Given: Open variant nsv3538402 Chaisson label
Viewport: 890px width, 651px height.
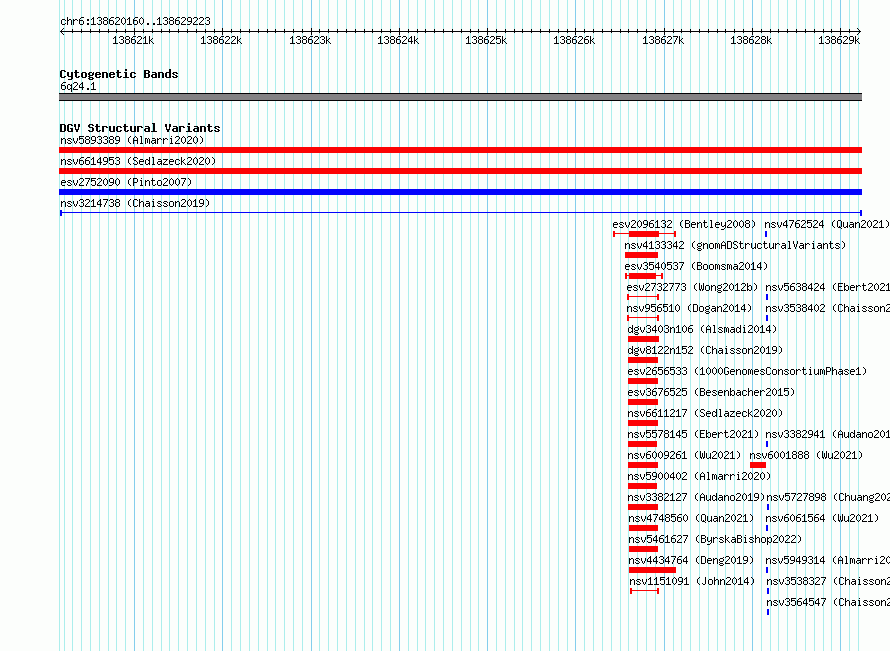Looking at the screenshot, I should (x=828, y=308).
